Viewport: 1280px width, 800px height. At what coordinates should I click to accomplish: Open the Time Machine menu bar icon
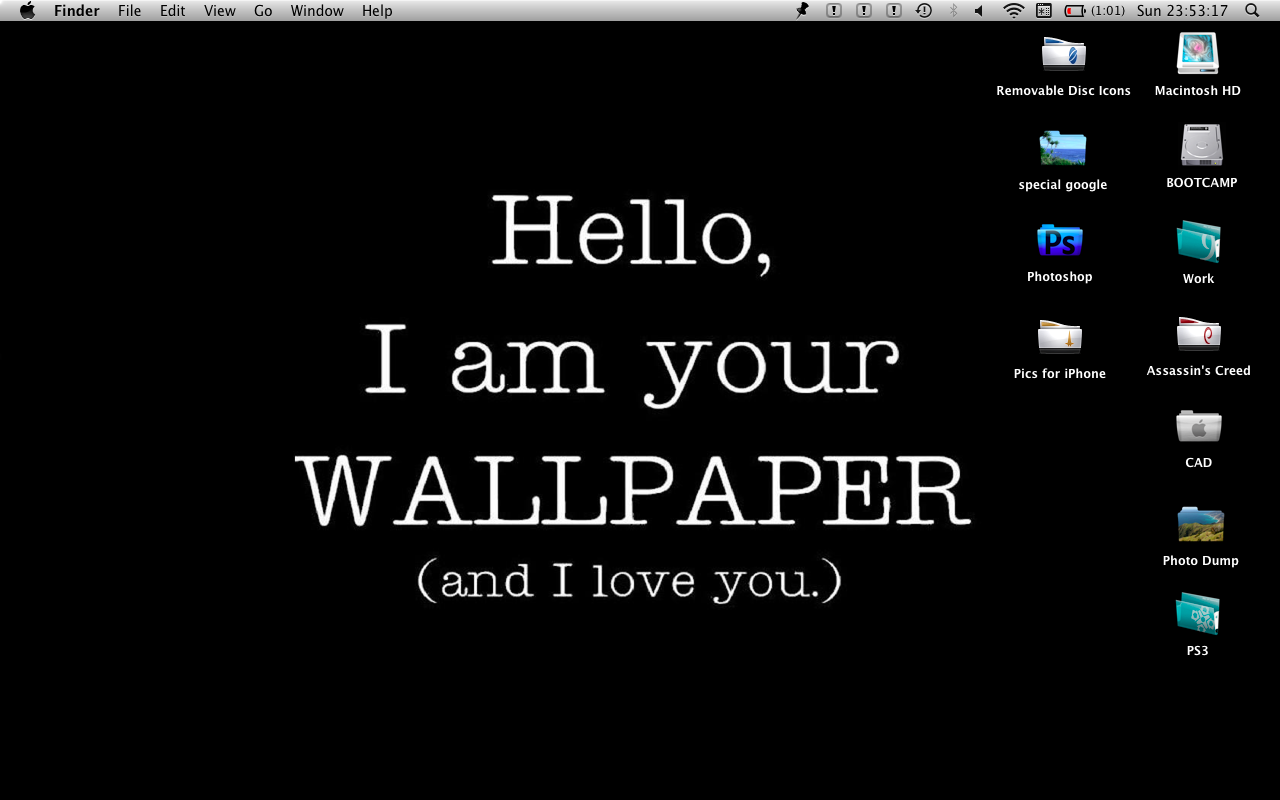pyautogui.click(x=922, y=10)
